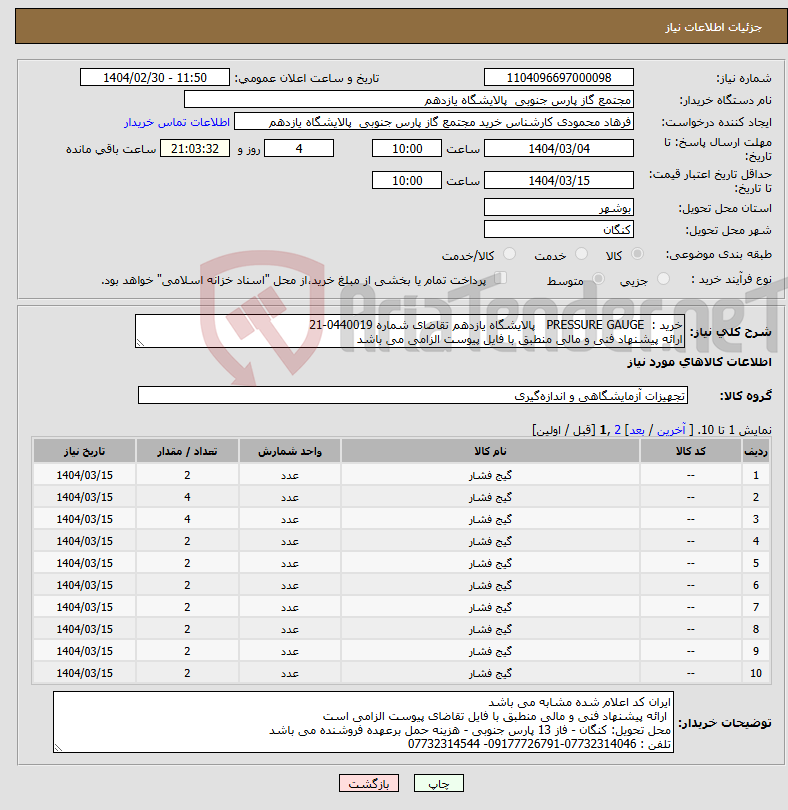Select the خدمت radio button
Screen dimensions: 788x810
tap(581, 254)
